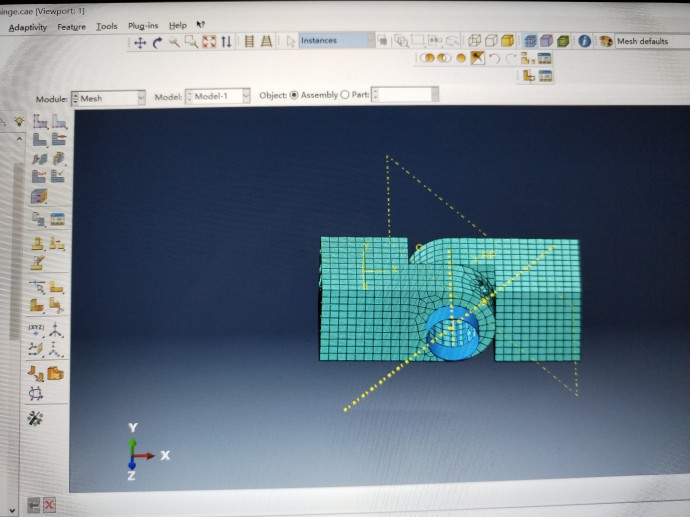
Task: Select the Pan View tool
Action: point(140,43)
